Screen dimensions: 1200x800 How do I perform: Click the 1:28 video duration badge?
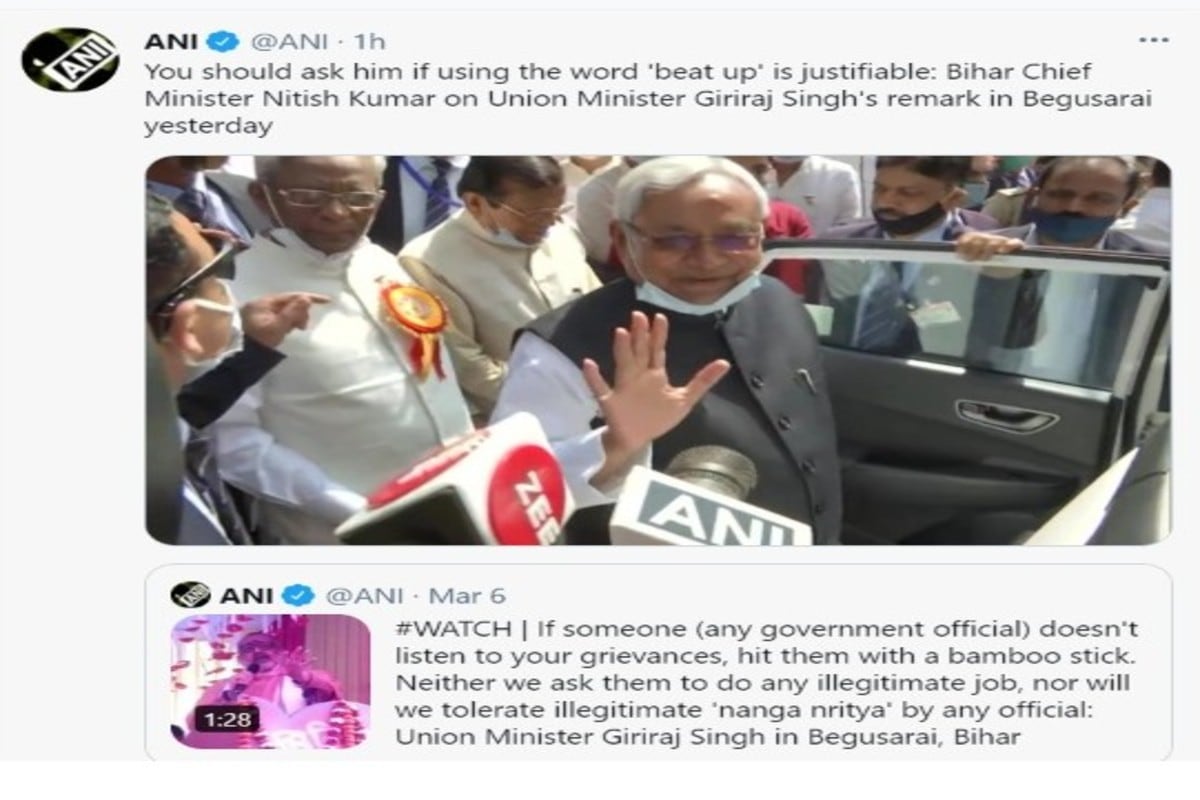tap(227, 718)
